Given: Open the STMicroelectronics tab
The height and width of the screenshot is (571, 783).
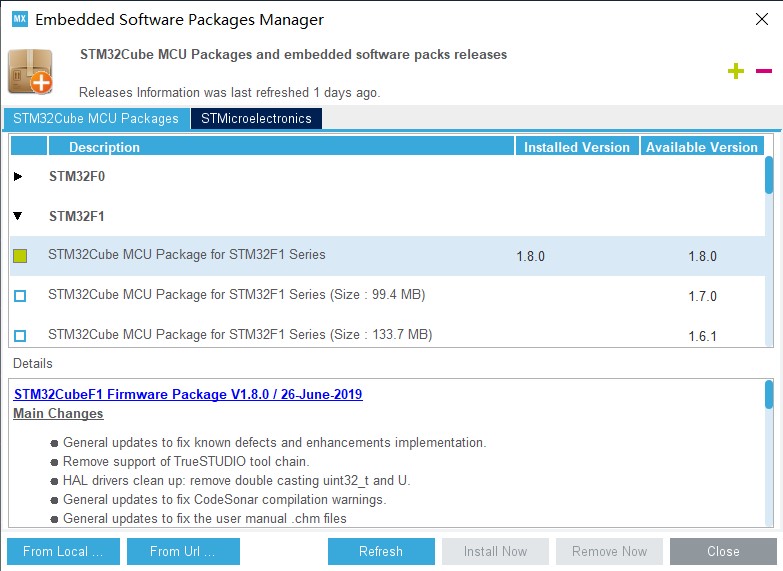Looking at the screenshot, I should tap(256, 118).
